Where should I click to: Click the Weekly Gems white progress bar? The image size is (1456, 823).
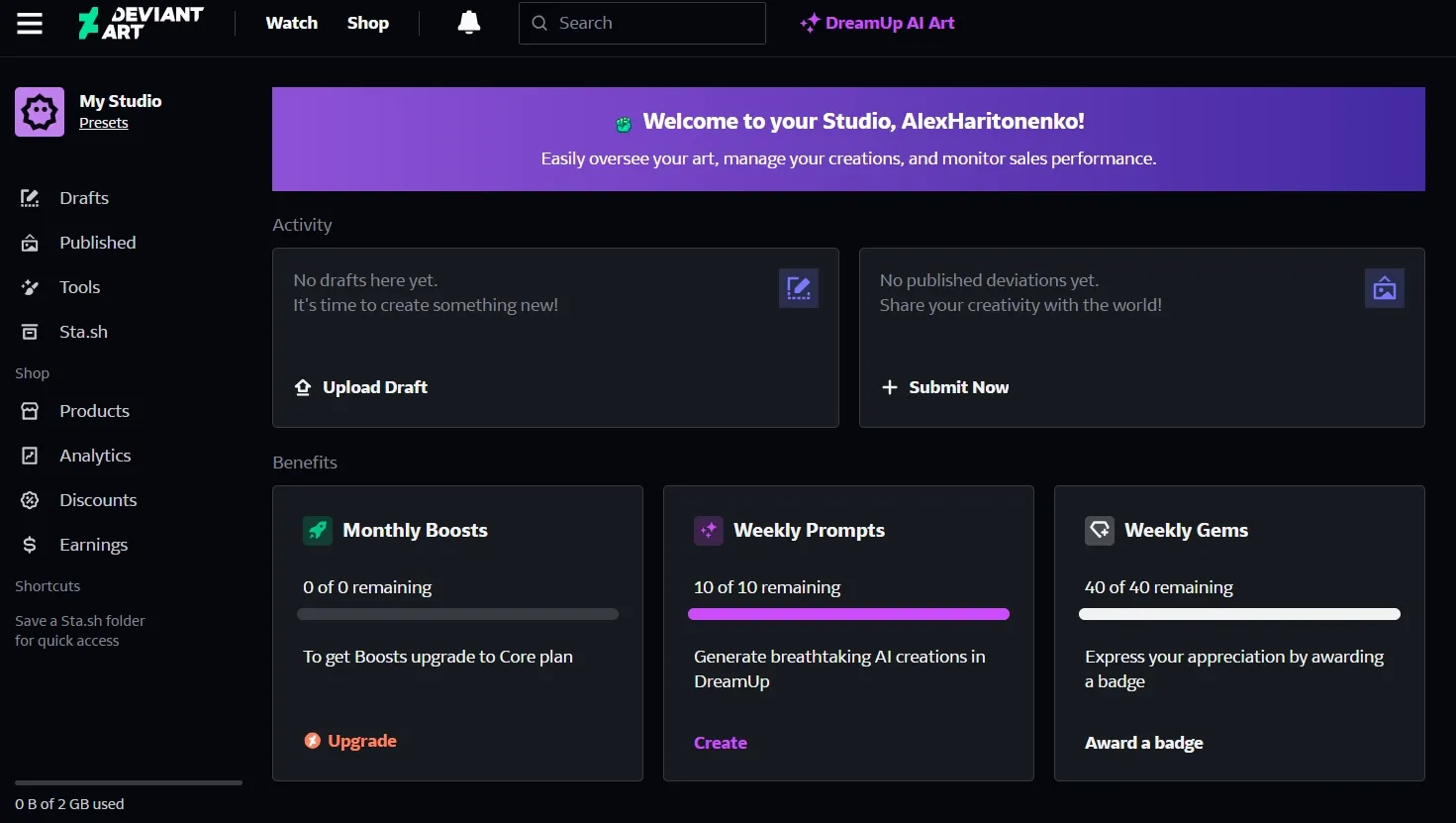(1240, 614)
